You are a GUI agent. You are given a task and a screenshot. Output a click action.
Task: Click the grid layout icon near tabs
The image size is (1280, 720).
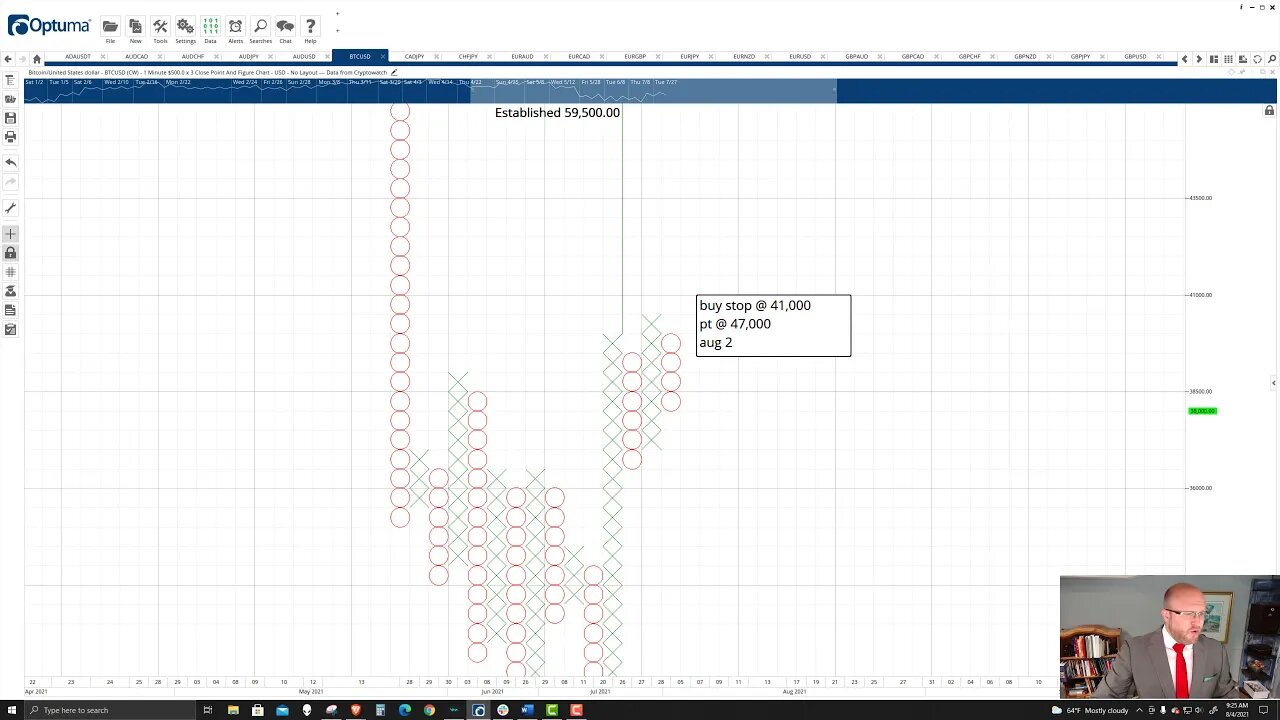pos(1228,59)
